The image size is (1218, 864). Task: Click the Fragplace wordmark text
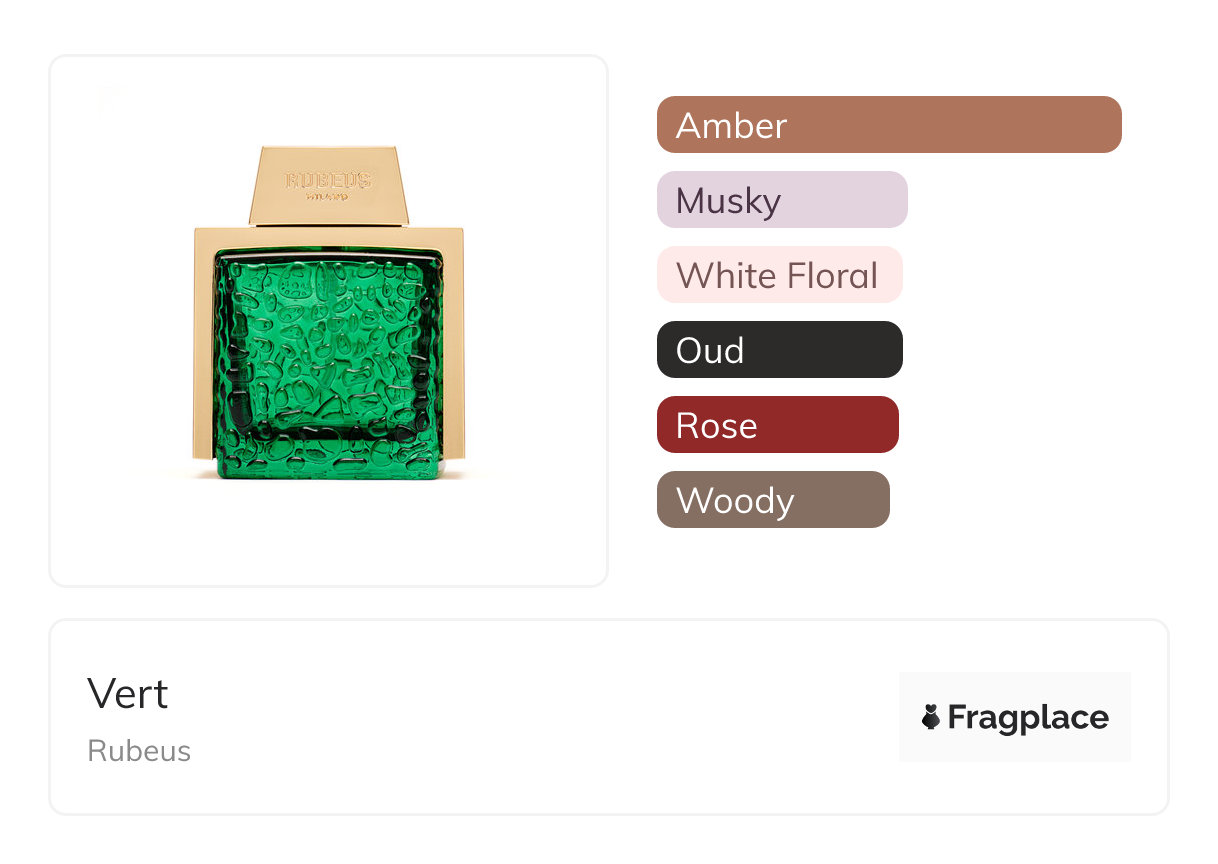pyautogui.click(x=1028, y=717)
